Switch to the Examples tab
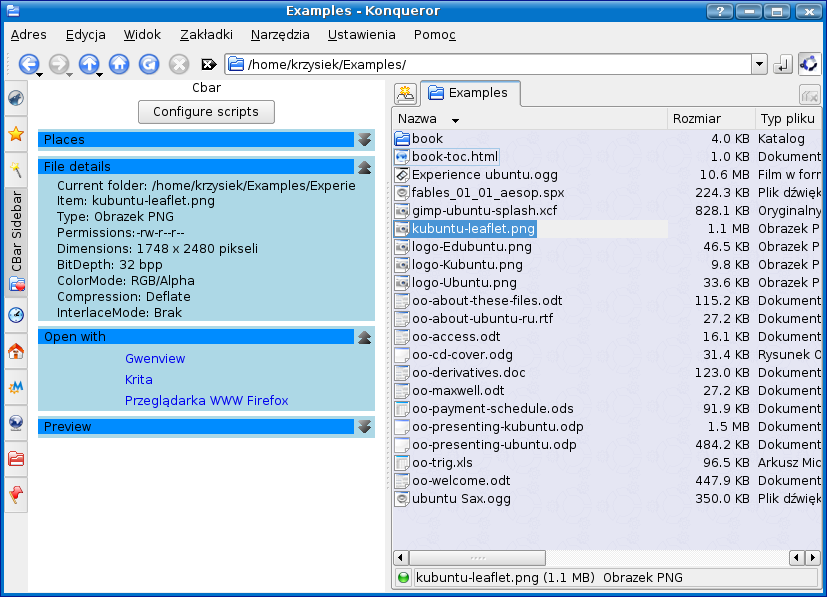 (x=469, y=93)
